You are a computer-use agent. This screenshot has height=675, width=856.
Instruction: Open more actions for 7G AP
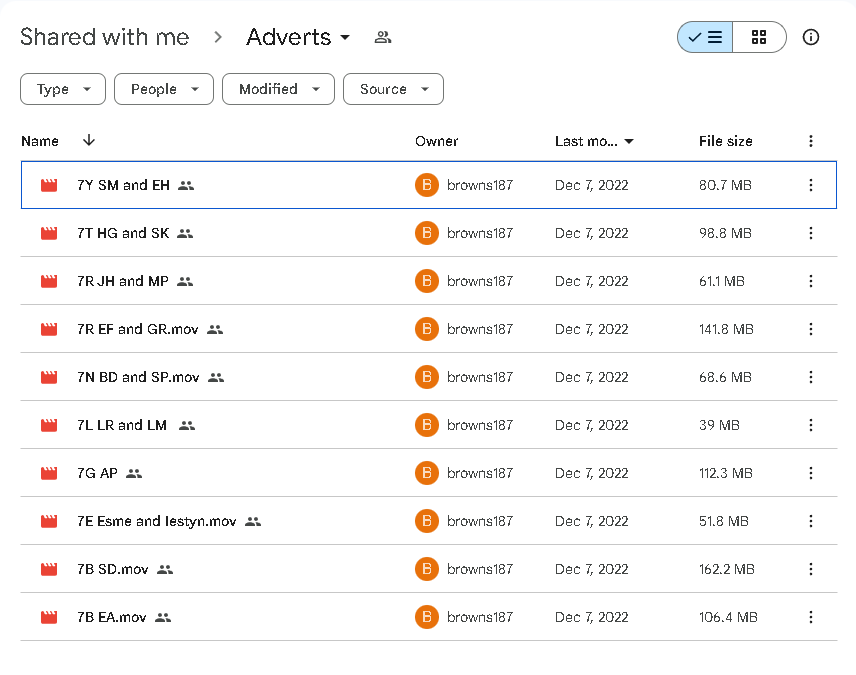point(810,473)
